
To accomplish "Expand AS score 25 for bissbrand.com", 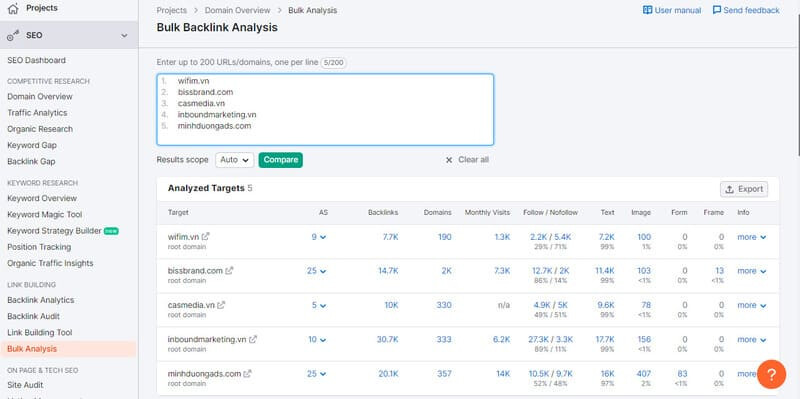I will pos(317,271).
